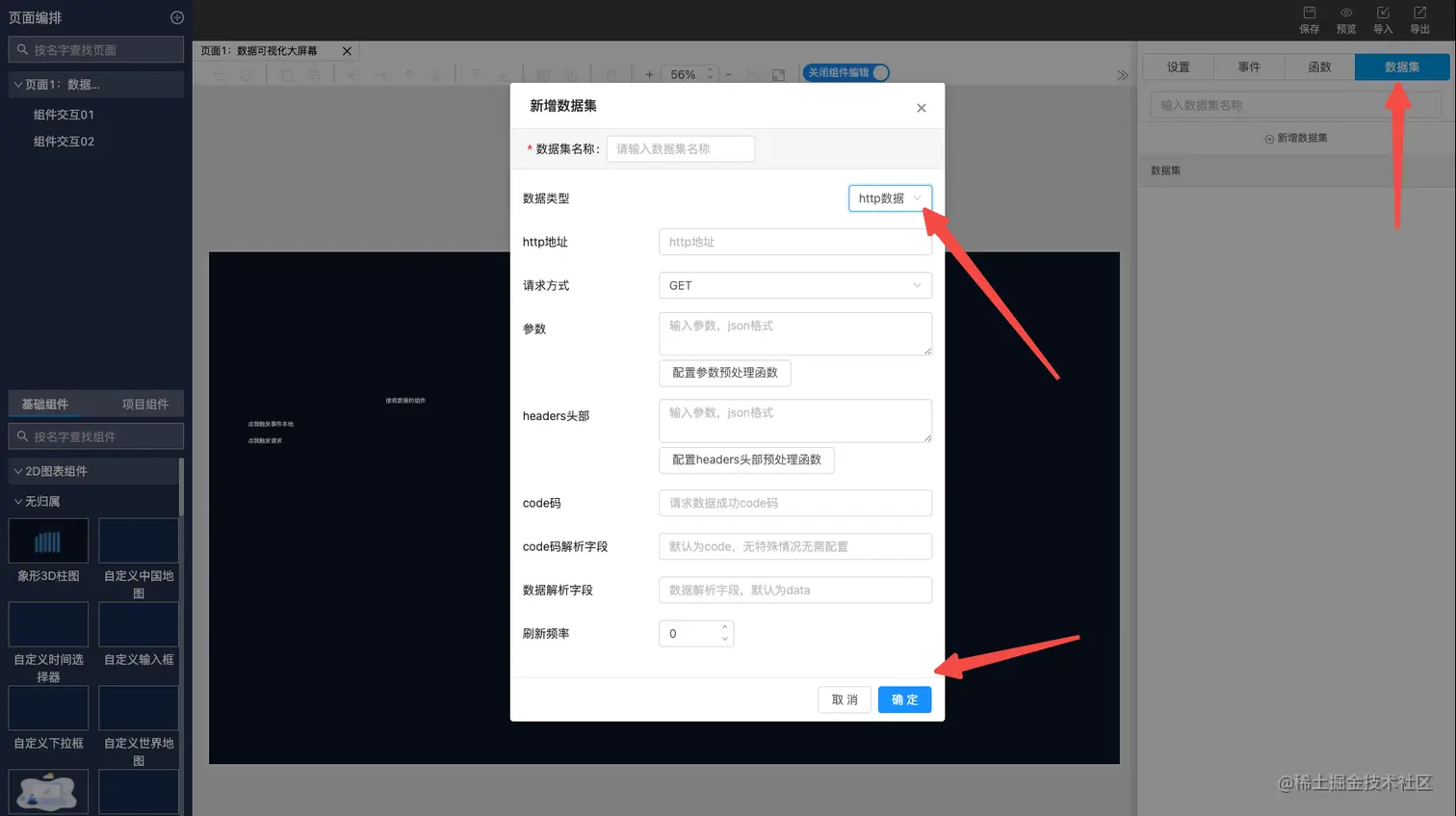Viewport: 1456px width, 816px height.
Task: Select the 基础组件 tab
Action: pos(45,404)
